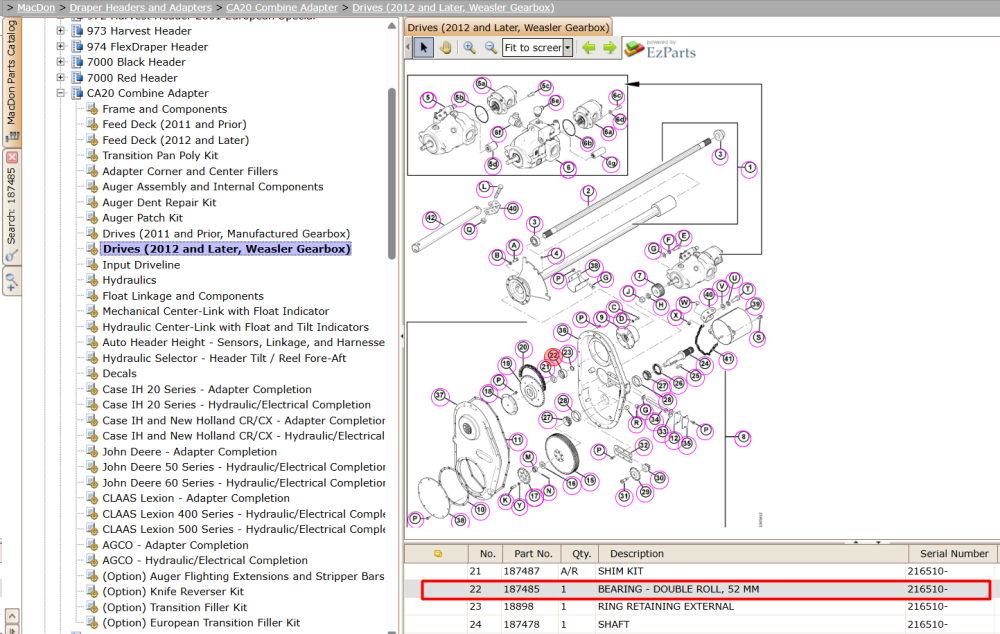Open Drives (2012 and Later) breadcrumb link
Image resolution: width=1000 pixels, height=634 pixels.
453,8
